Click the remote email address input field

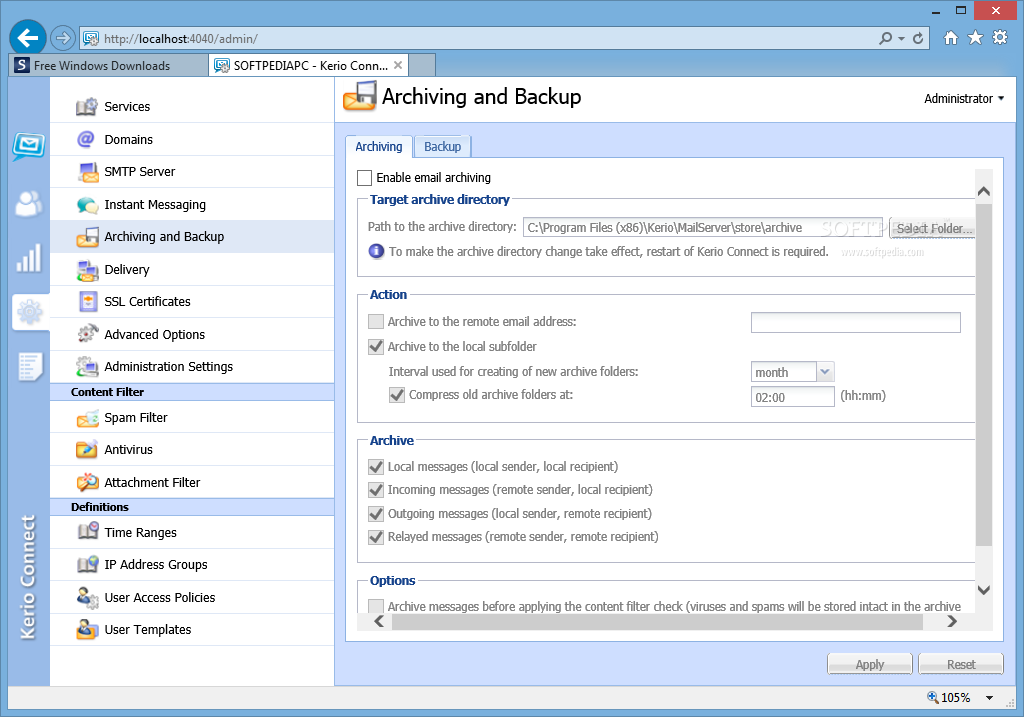click(856, 323)
